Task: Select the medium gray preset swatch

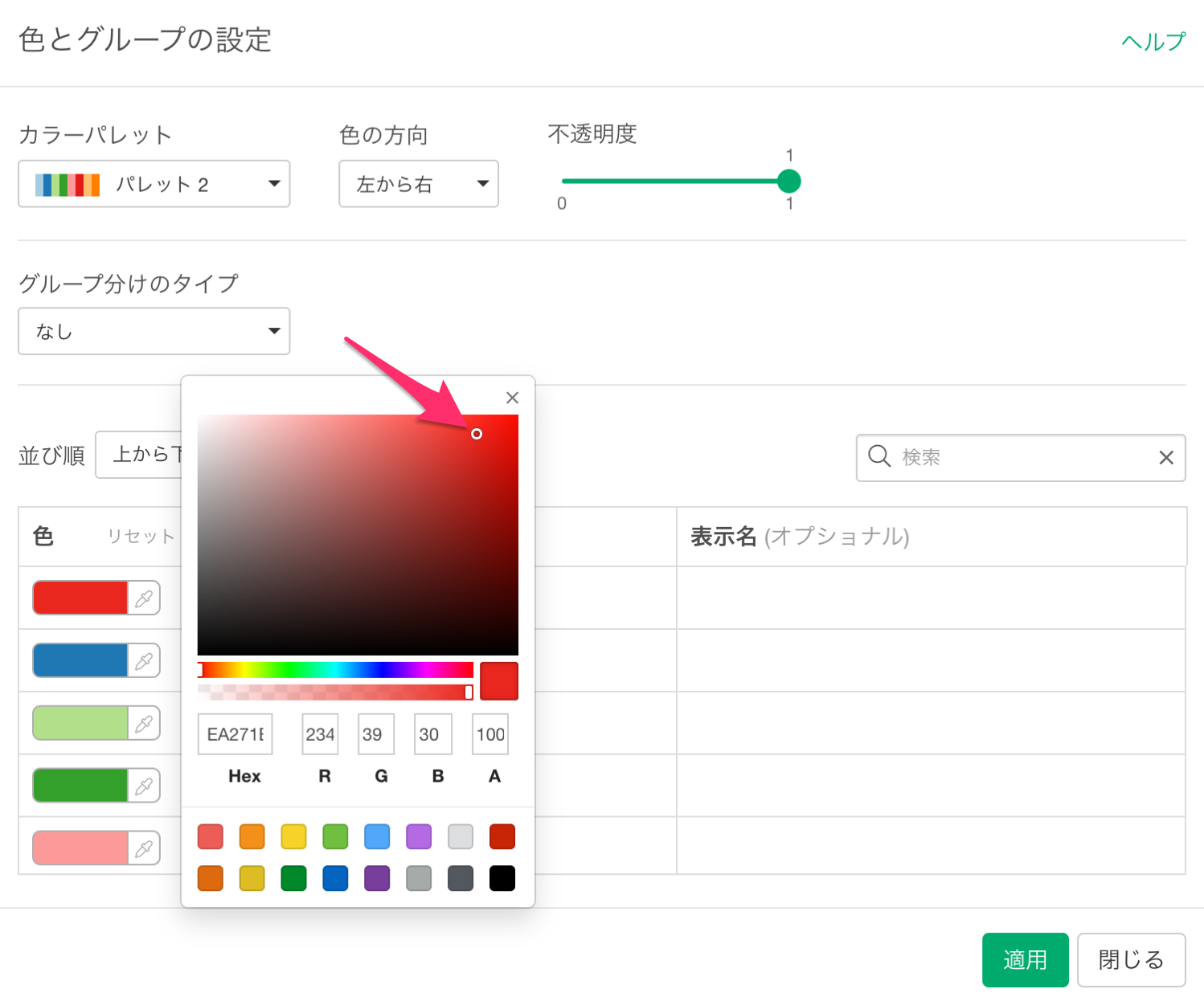Action: [x=419, y=878]
